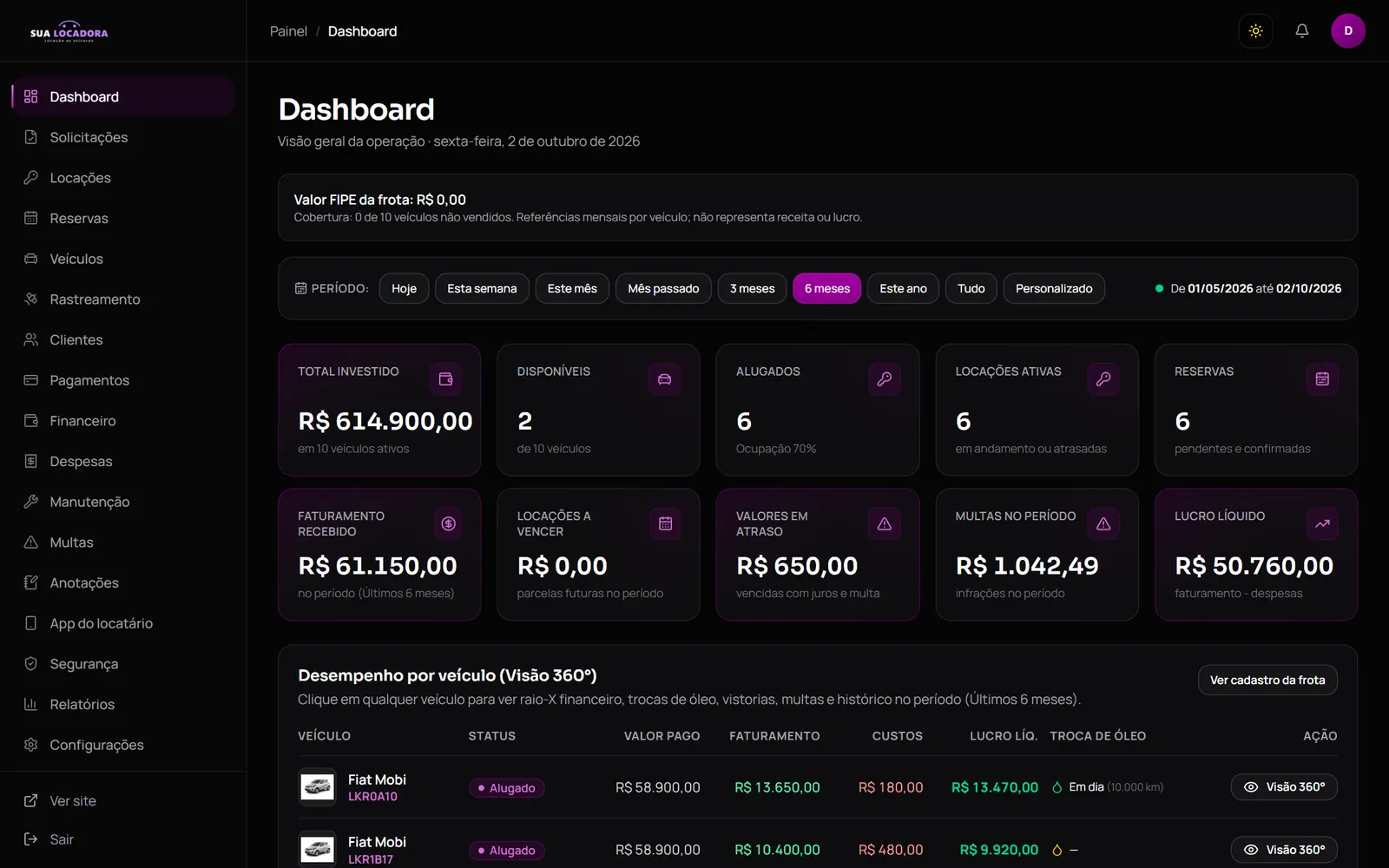
Task: Open the Veículos sidebar item
Action: [123, 259]
